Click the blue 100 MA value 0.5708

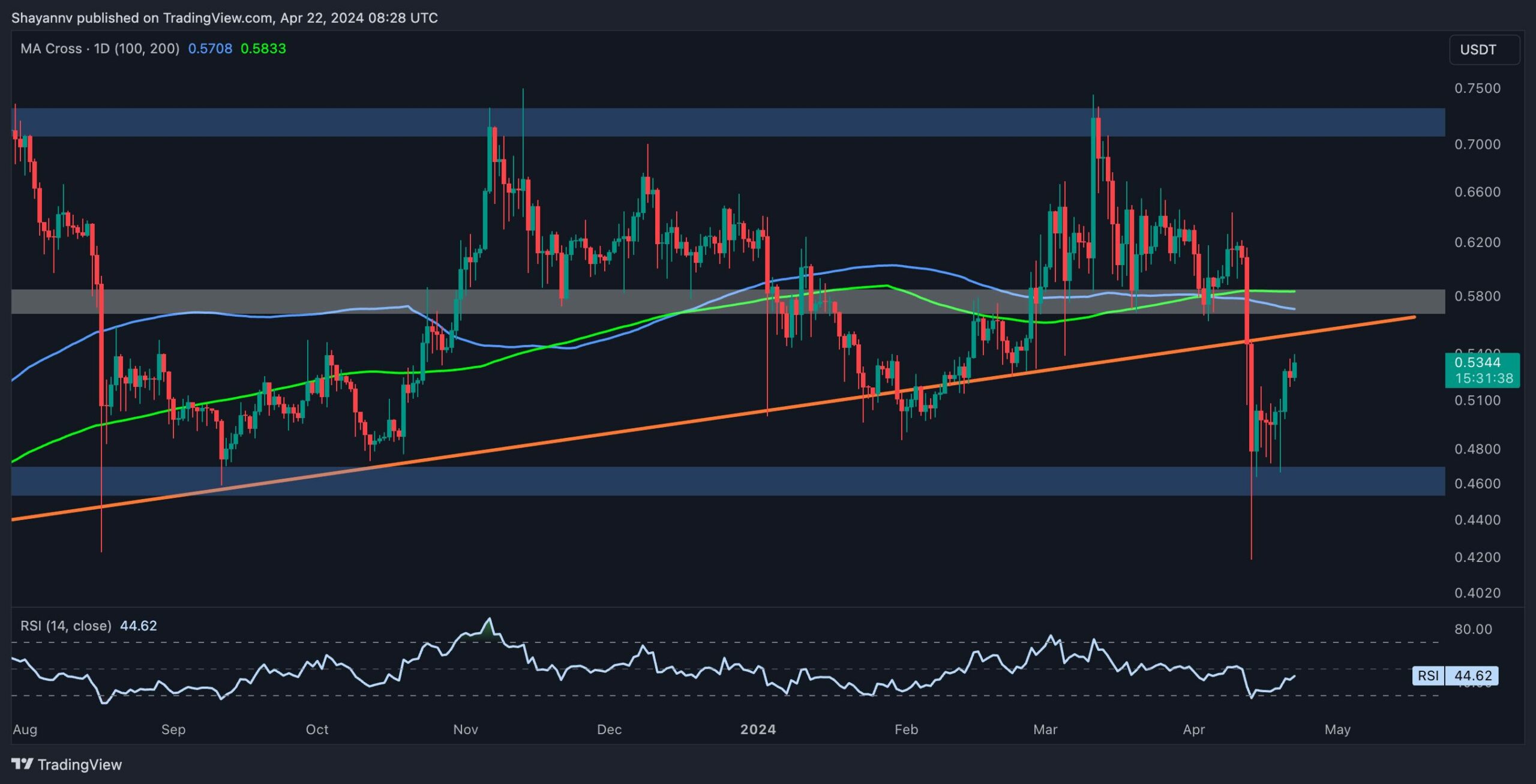210,49
